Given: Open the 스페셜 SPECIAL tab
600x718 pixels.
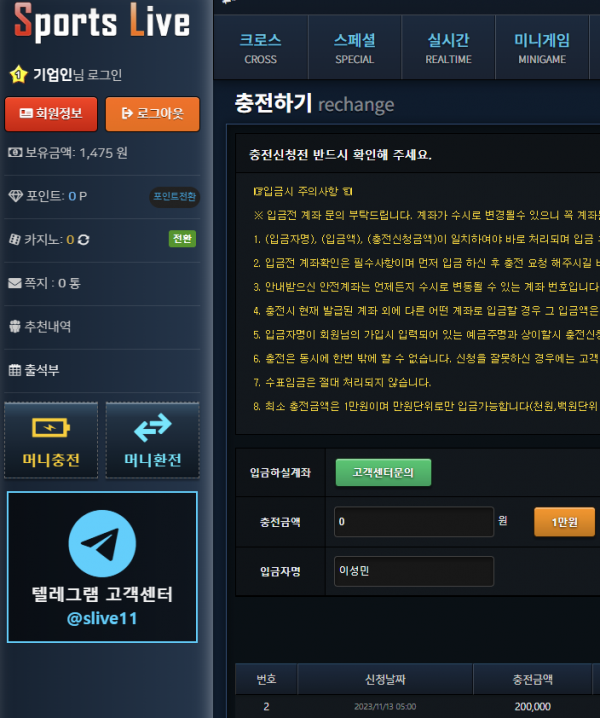Looking at the screenshot, I should click(355, 48).
